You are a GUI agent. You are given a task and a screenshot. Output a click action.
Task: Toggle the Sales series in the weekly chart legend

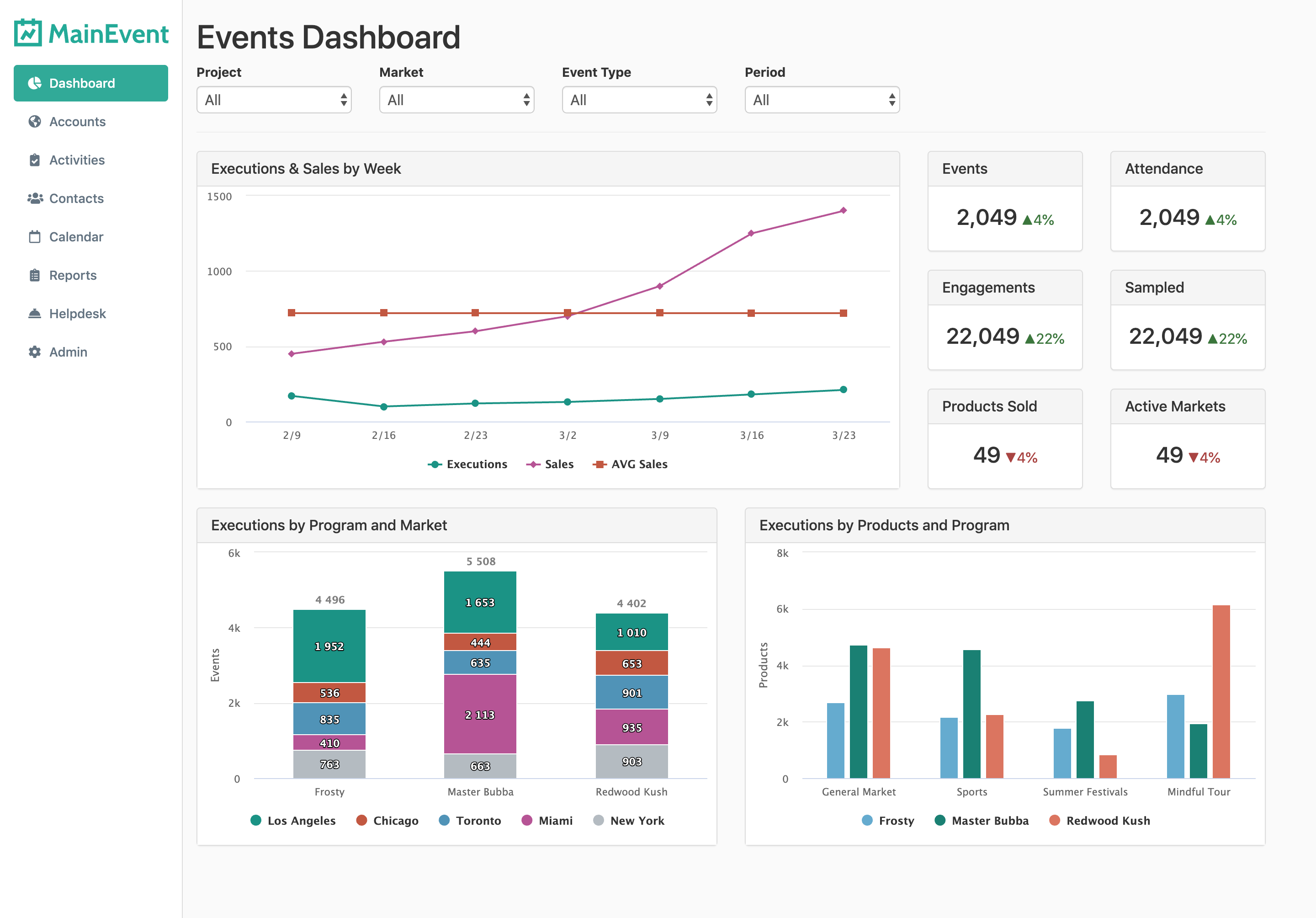click(x=551, y=464)
